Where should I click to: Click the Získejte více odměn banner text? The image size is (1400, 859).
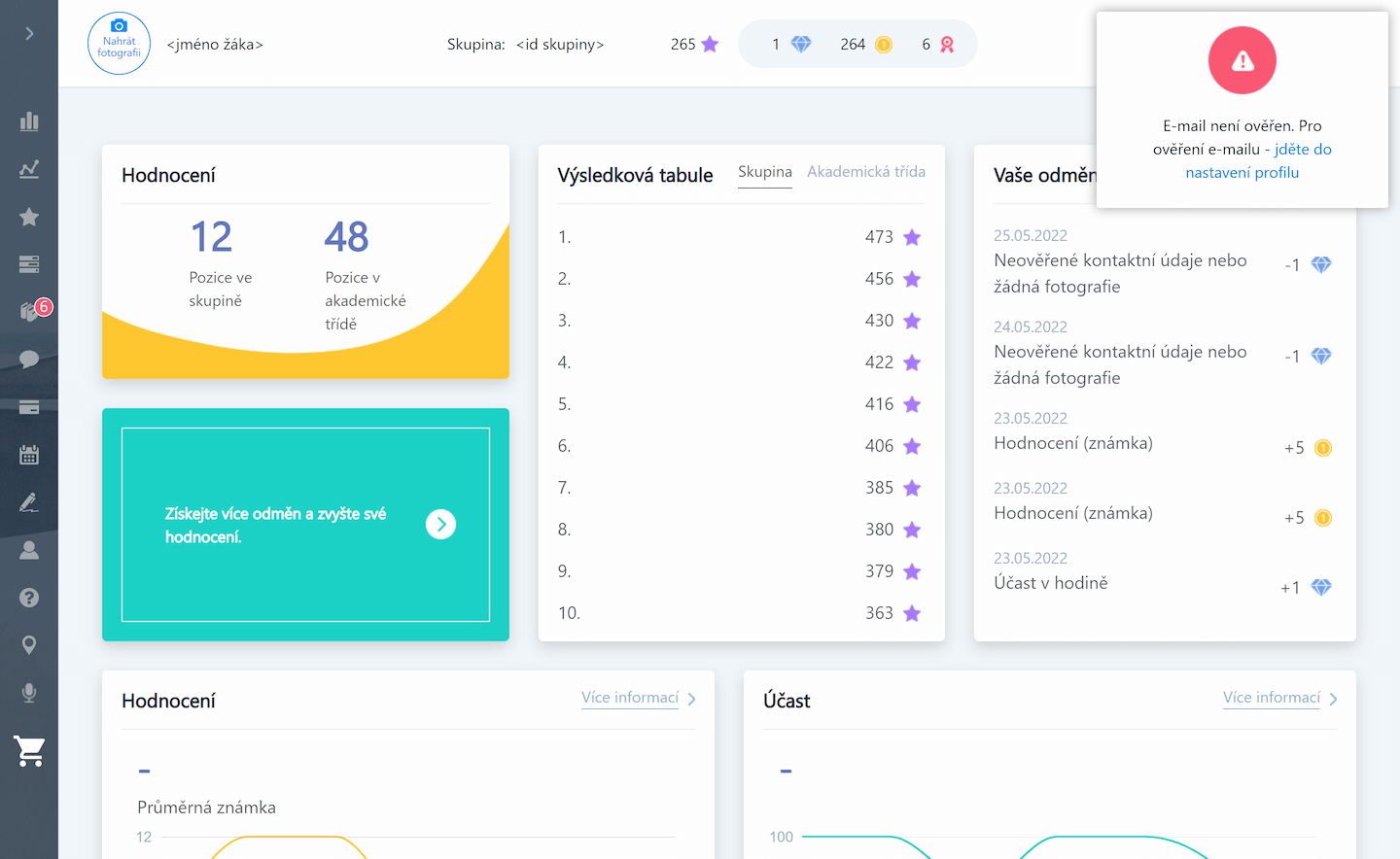click(x=275, y=525)
